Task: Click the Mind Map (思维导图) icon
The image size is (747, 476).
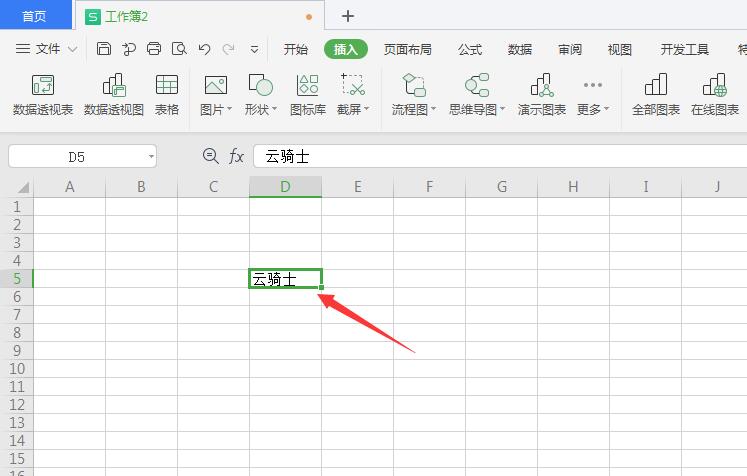Action: pyautogui.click(x=477, y=85)
